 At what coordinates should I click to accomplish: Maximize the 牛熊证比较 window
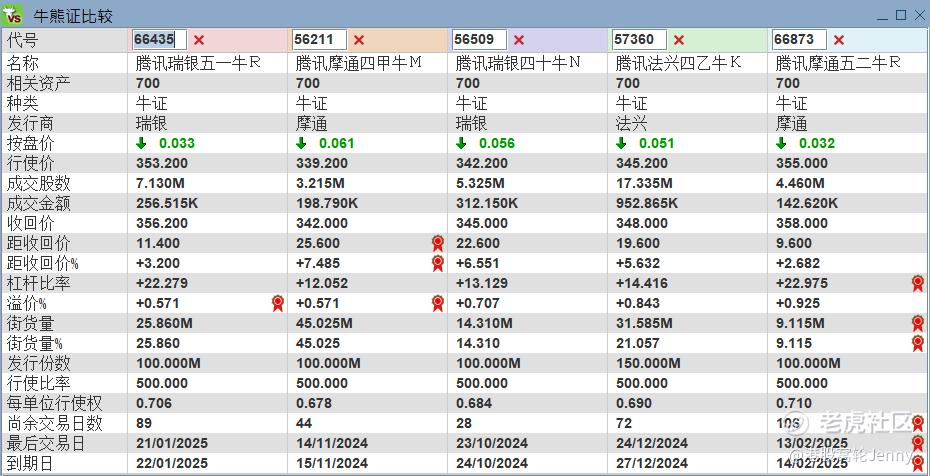coord(901,15)
